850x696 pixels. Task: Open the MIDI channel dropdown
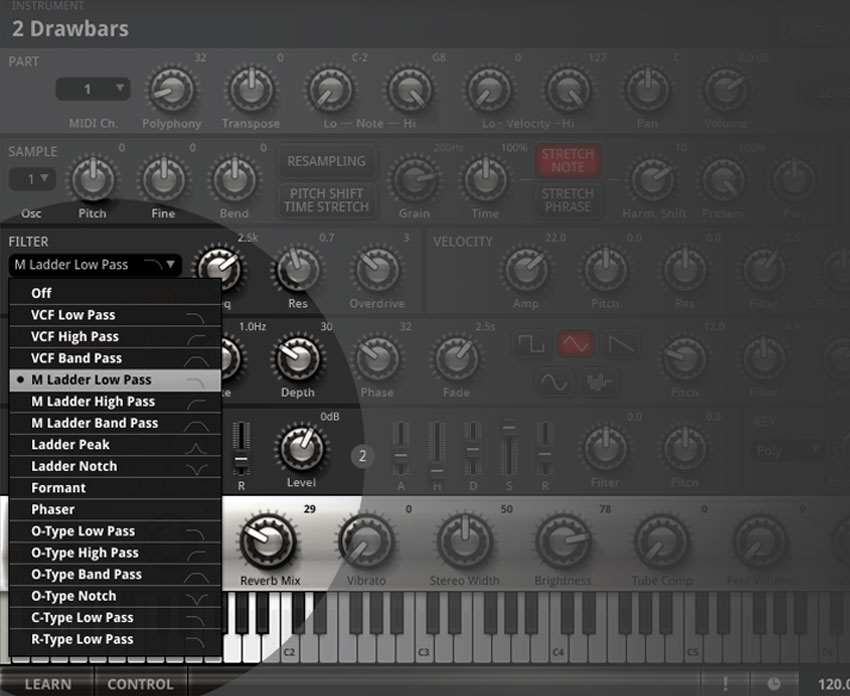(92, 89)
